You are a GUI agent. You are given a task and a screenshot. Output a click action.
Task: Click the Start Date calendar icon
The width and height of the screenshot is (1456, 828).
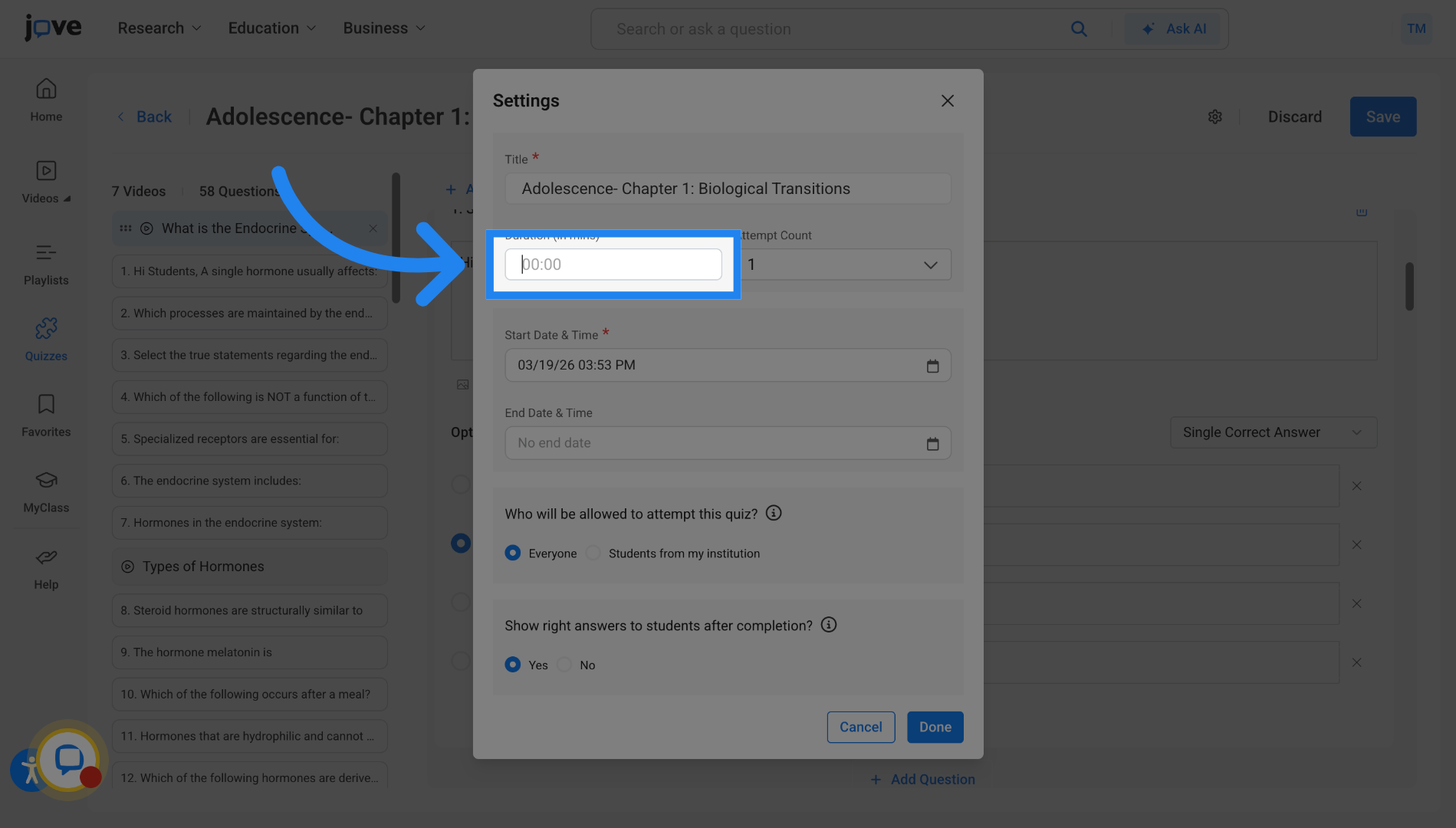point(932,366)
